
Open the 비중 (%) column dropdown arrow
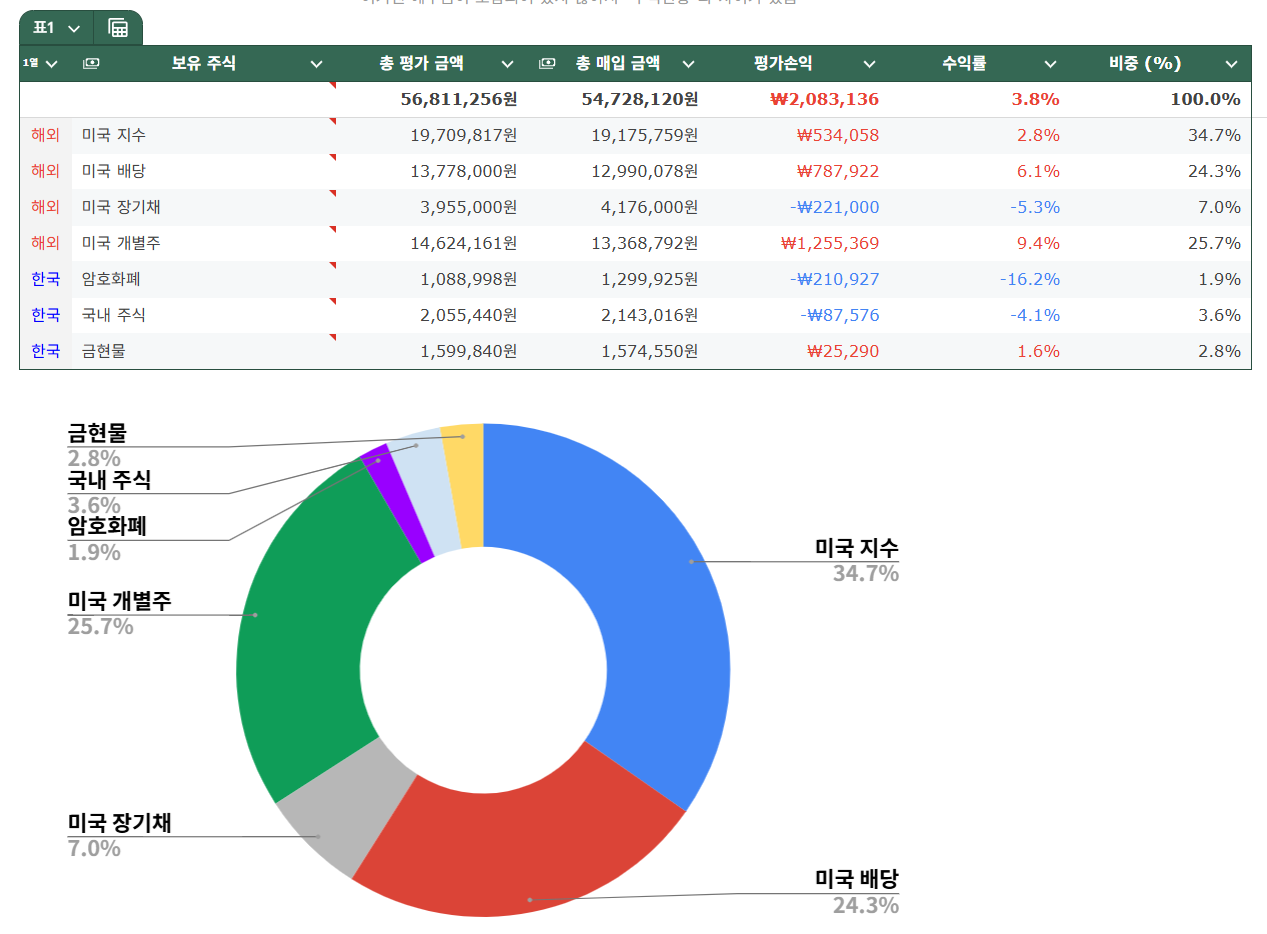(x=1231, y=64)
